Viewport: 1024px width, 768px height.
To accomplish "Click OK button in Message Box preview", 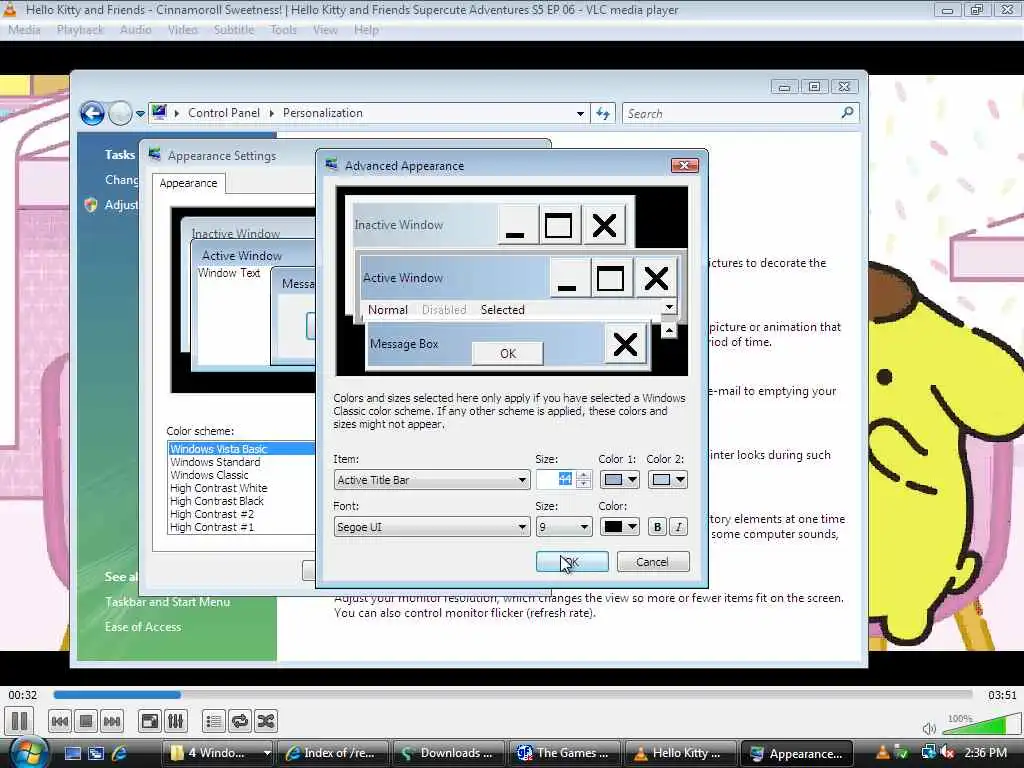I will (x=507, y=353).
